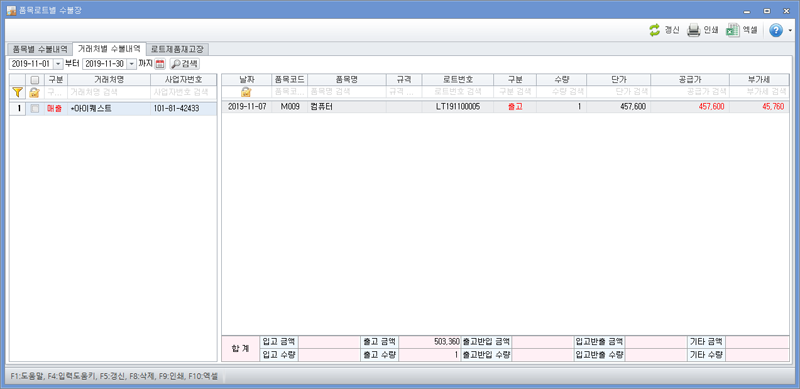Click the 사업자번호 검색 filter field
800x389 pixels.
point(184,92)
